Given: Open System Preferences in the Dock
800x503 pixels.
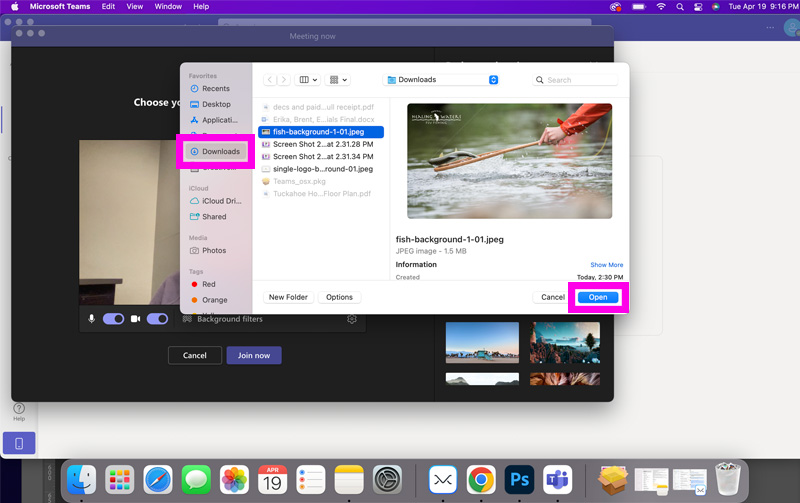Looking at the screenshot, I should [387, 480].
